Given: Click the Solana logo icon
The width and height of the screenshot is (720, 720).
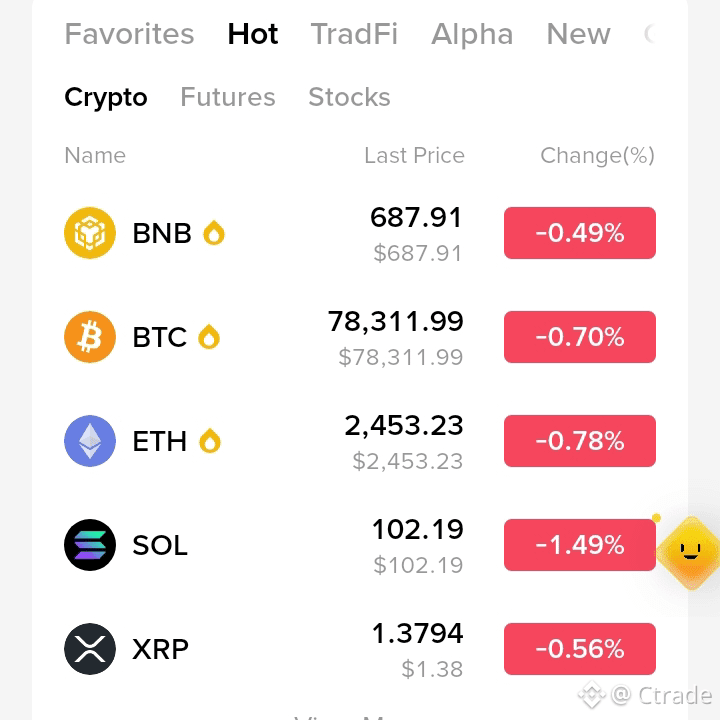Looking at the screenshot, I should pos(90,545).
